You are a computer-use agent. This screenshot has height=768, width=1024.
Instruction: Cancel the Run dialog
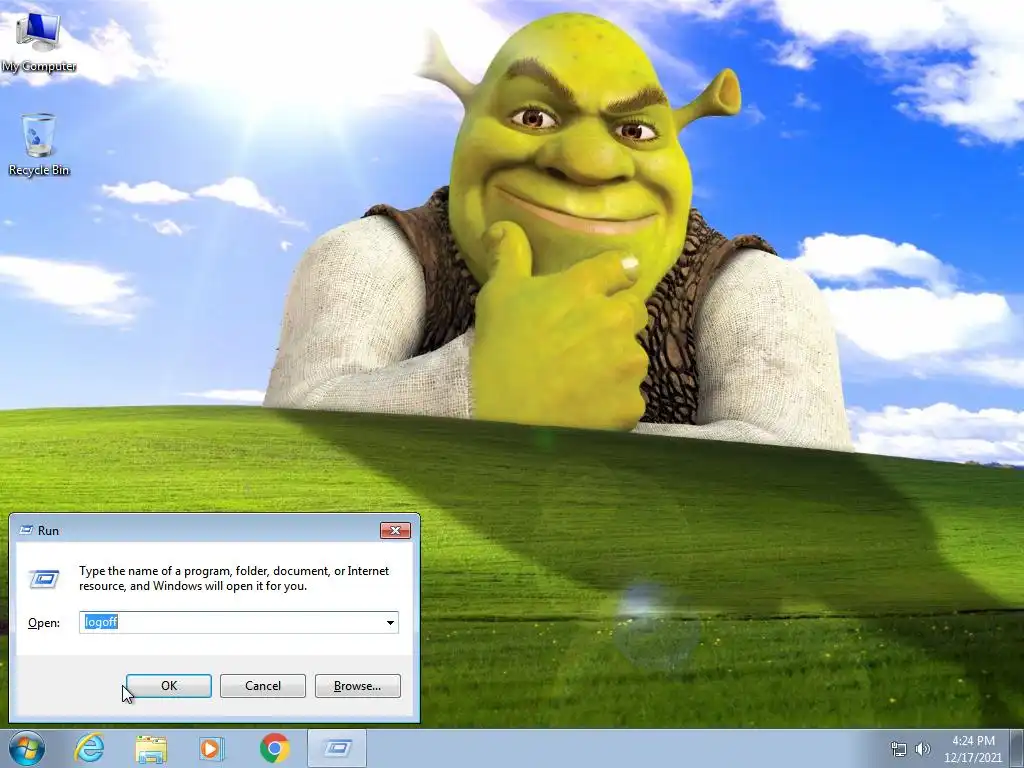click(x=263, y=686)
